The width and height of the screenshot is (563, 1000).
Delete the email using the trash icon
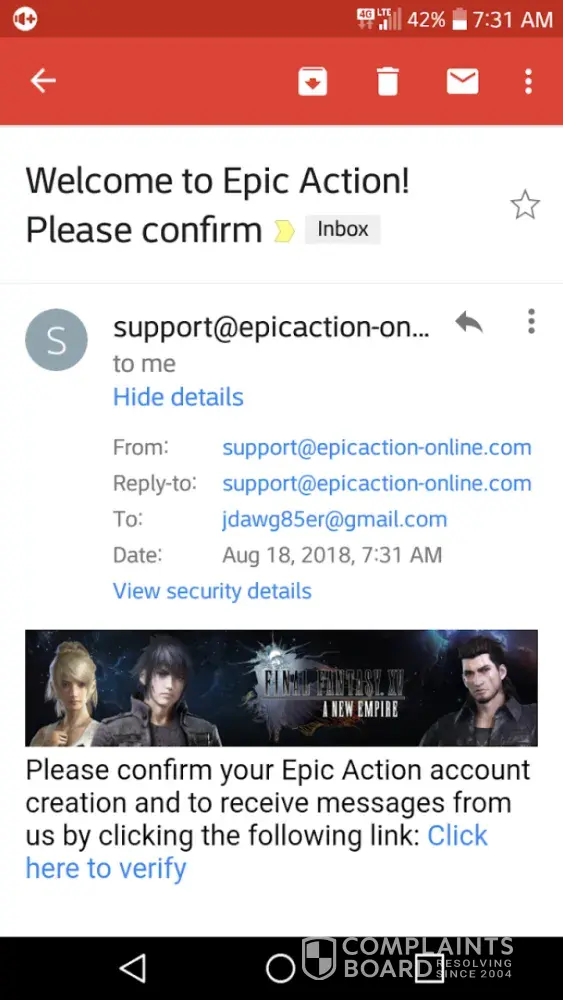(x=388, y=82)
